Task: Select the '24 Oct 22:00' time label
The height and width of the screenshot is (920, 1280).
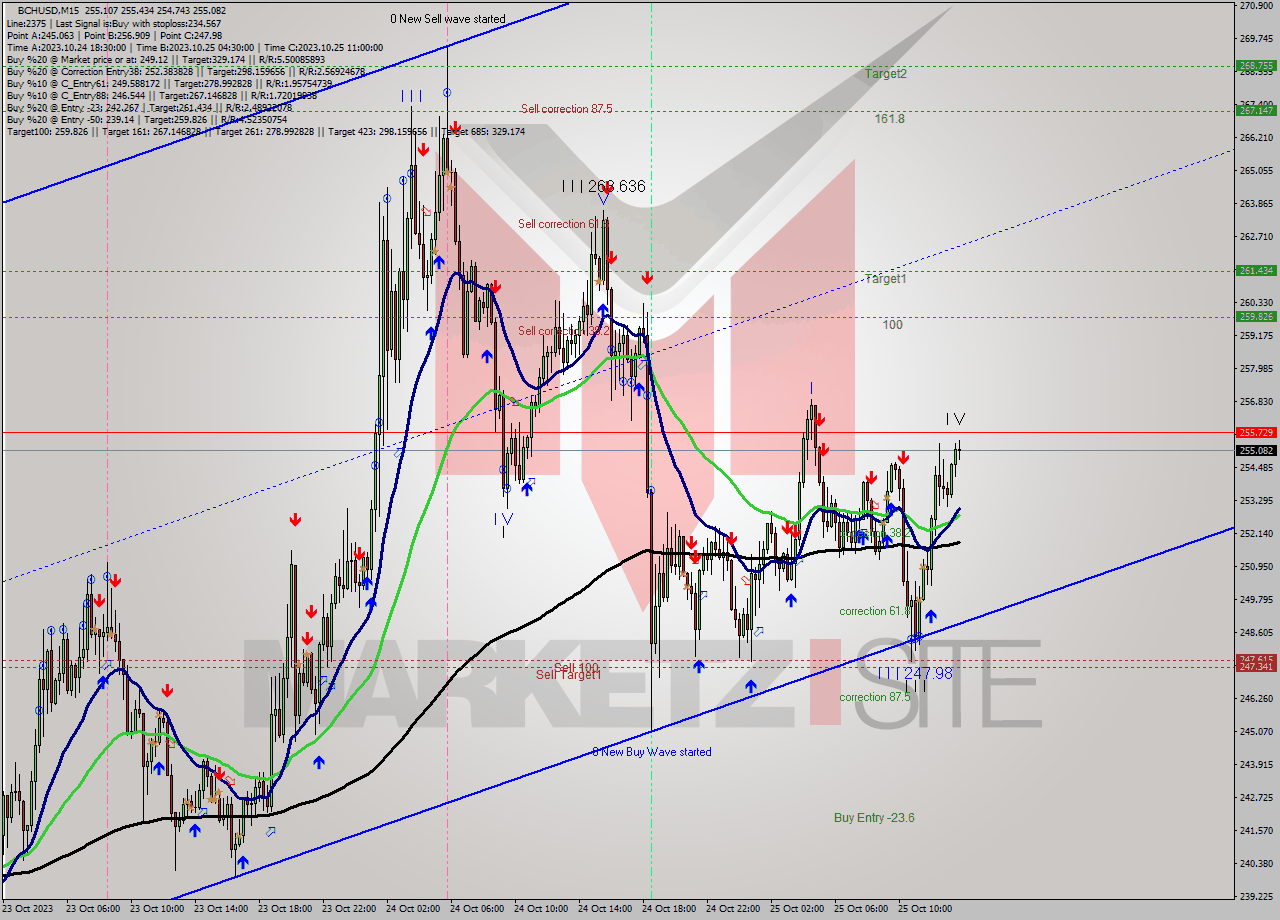Action: click(x=733, y=909)
